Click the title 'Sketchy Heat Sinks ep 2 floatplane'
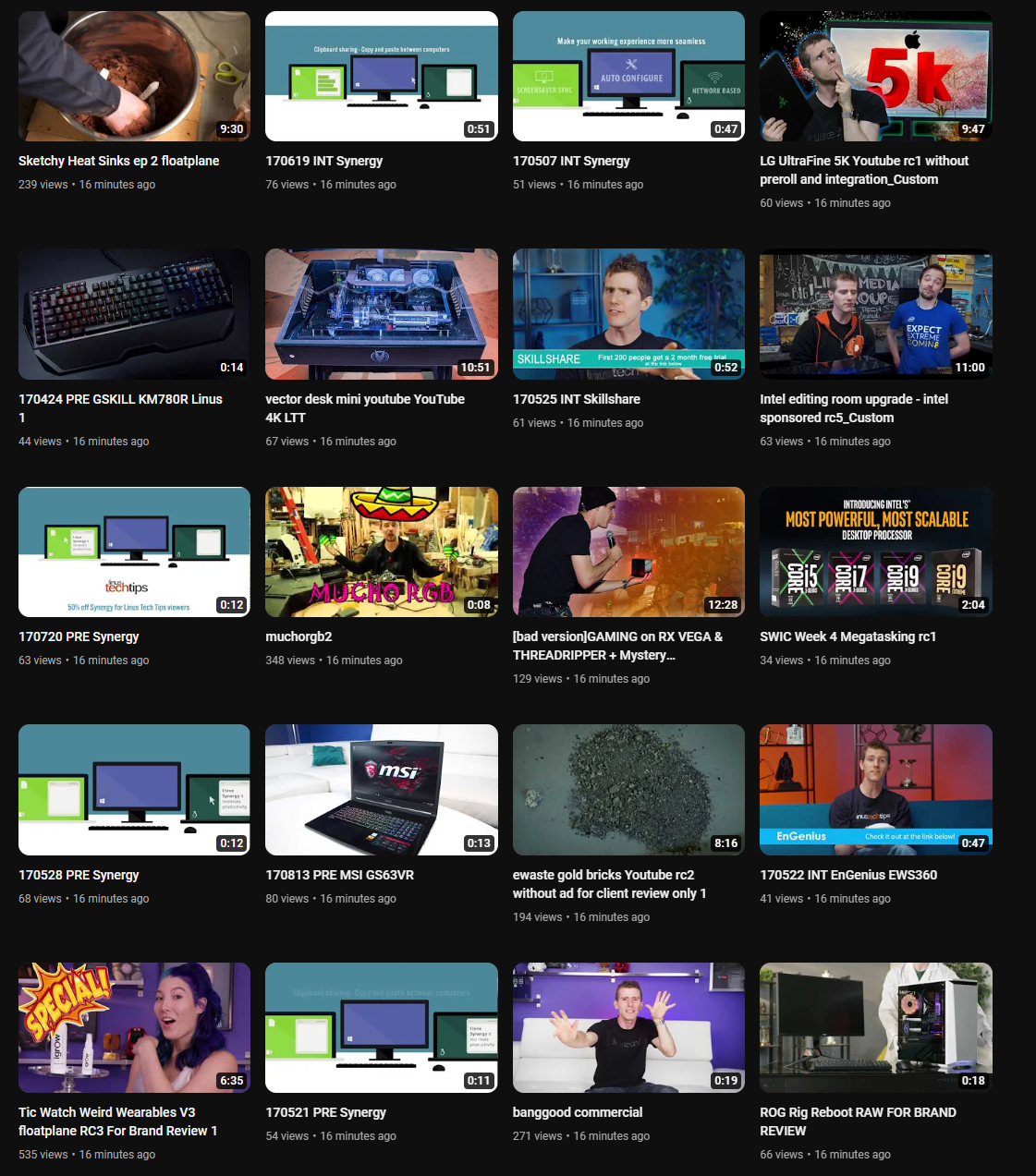 (x=119, y=161)
